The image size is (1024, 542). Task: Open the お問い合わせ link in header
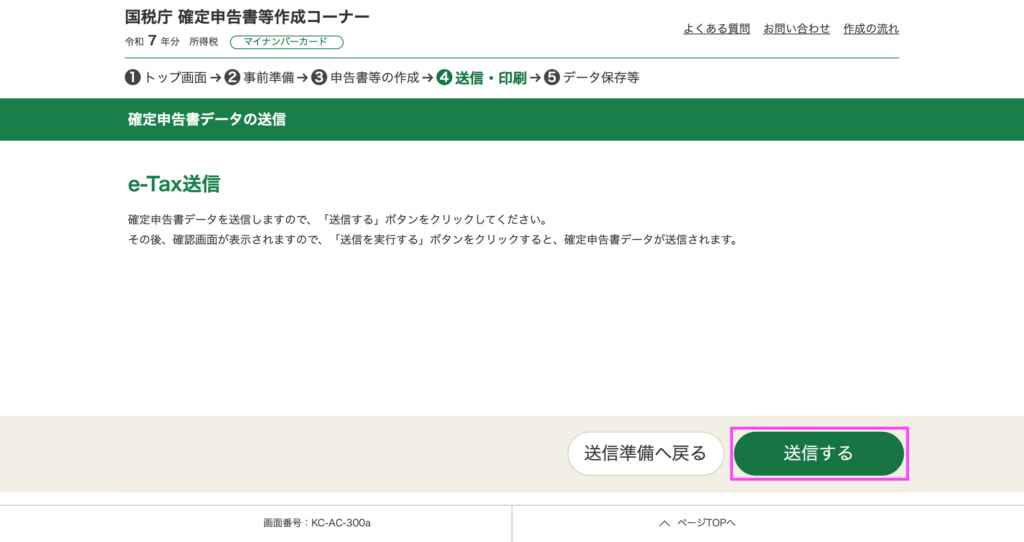click(x=796, y=29)
